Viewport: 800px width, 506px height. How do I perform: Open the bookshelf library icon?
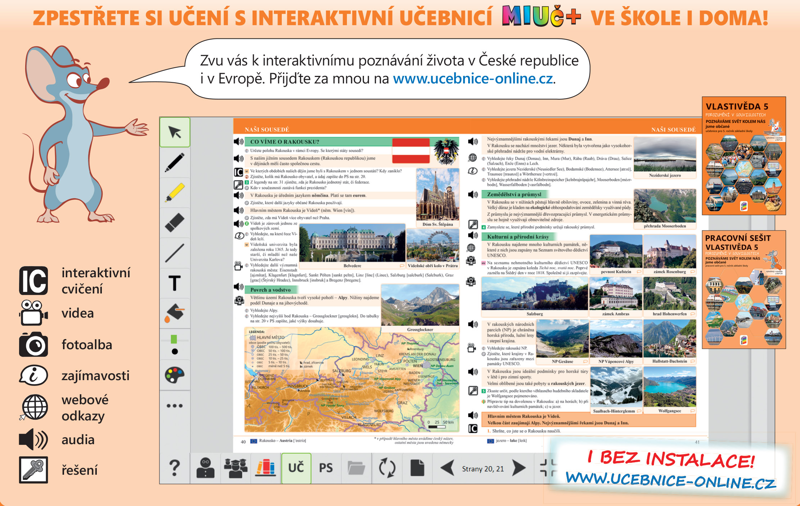click(265, 468)
